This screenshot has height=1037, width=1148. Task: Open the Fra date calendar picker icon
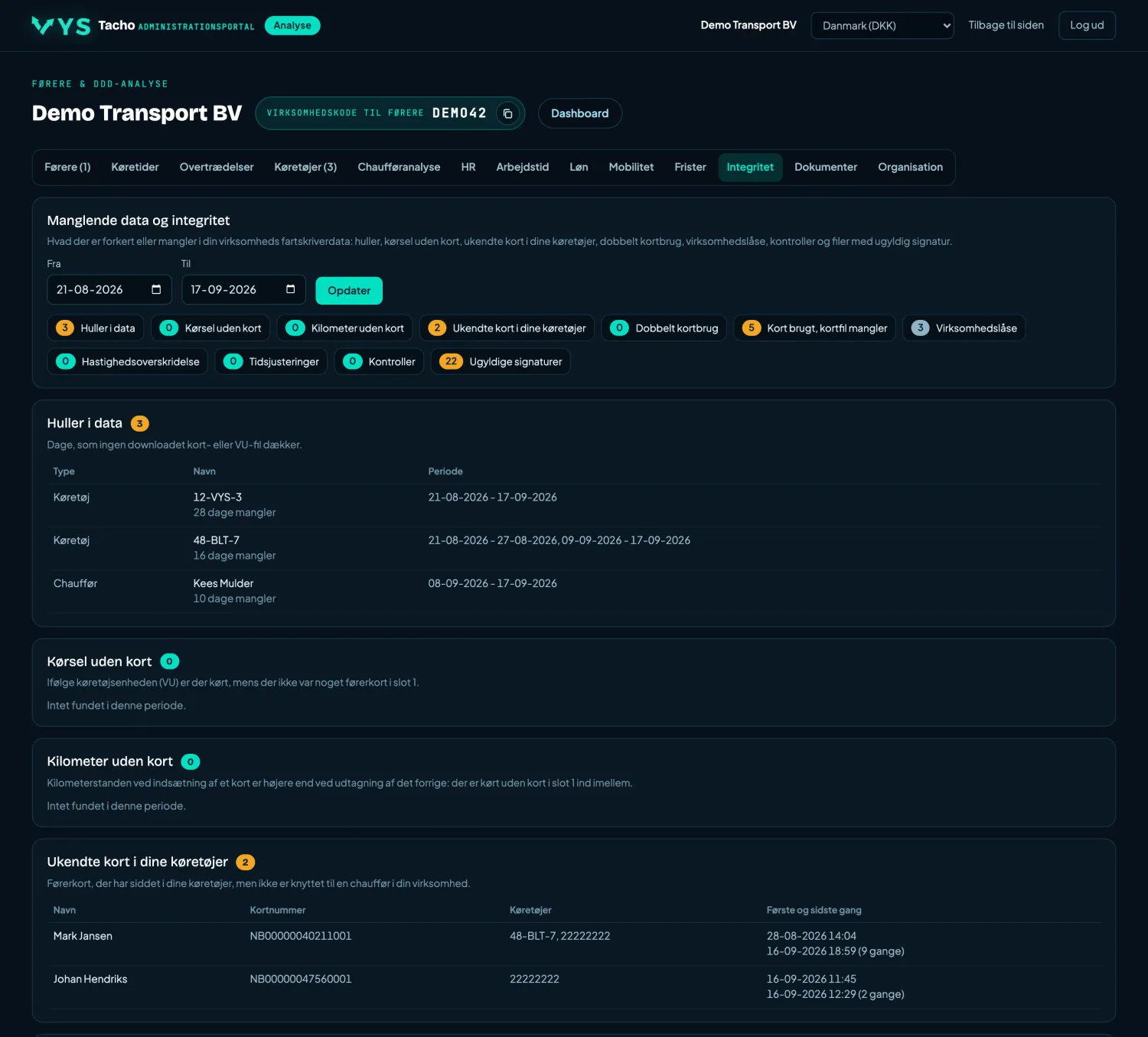[156, 289]
